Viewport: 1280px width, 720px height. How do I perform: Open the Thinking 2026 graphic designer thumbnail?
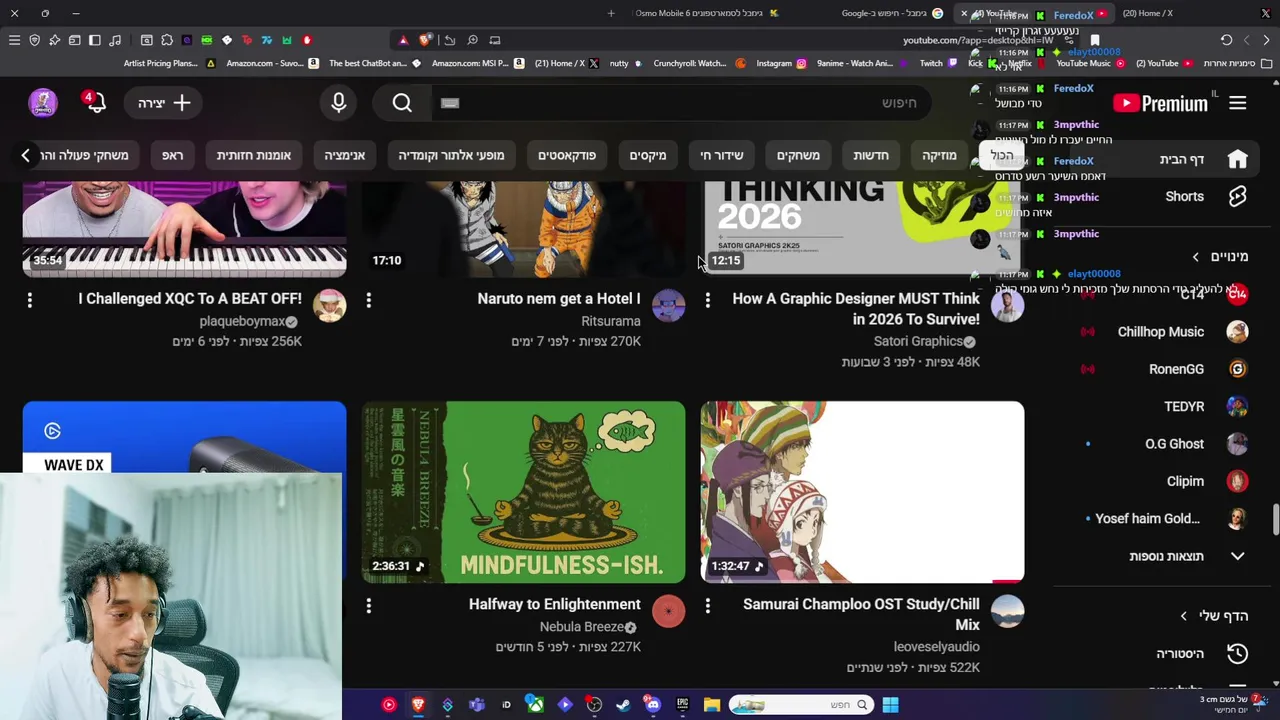tap(862, 228)
